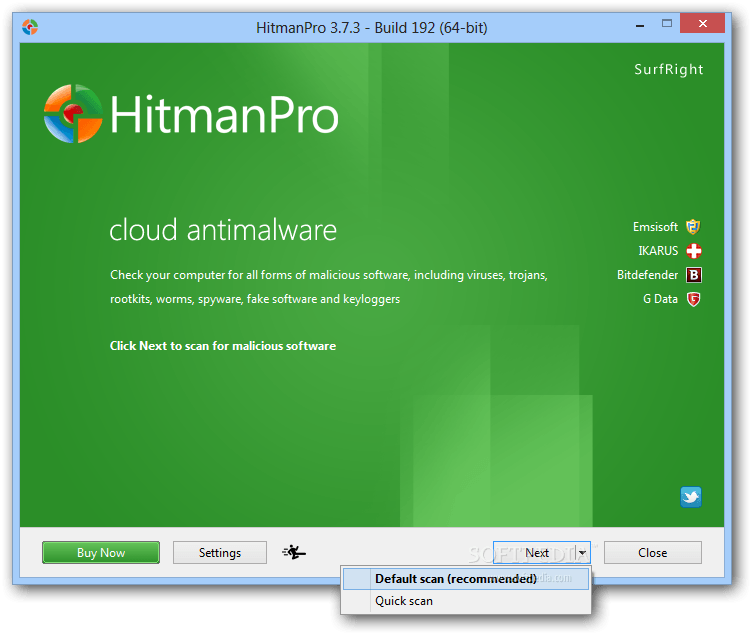Viewport: 752px width, 635px height.
Task: Minimize the HitmanPro window
Action: pos(640,24)
